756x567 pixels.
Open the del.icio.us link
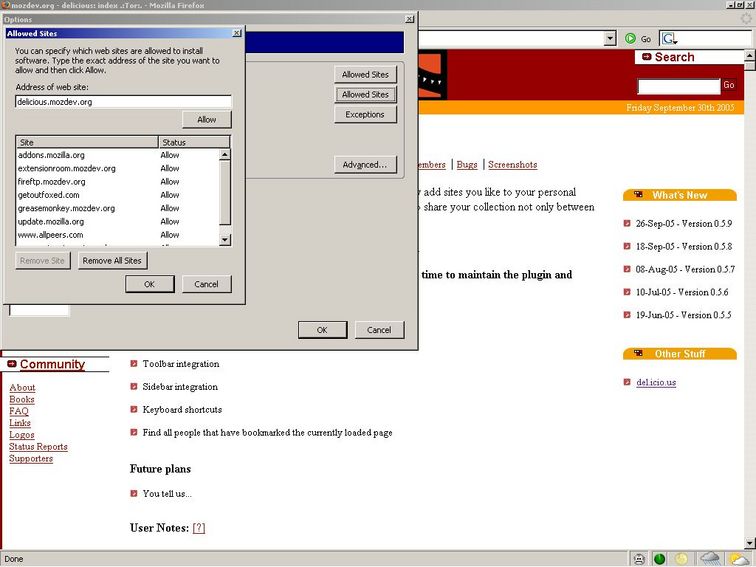coord(656,382)
